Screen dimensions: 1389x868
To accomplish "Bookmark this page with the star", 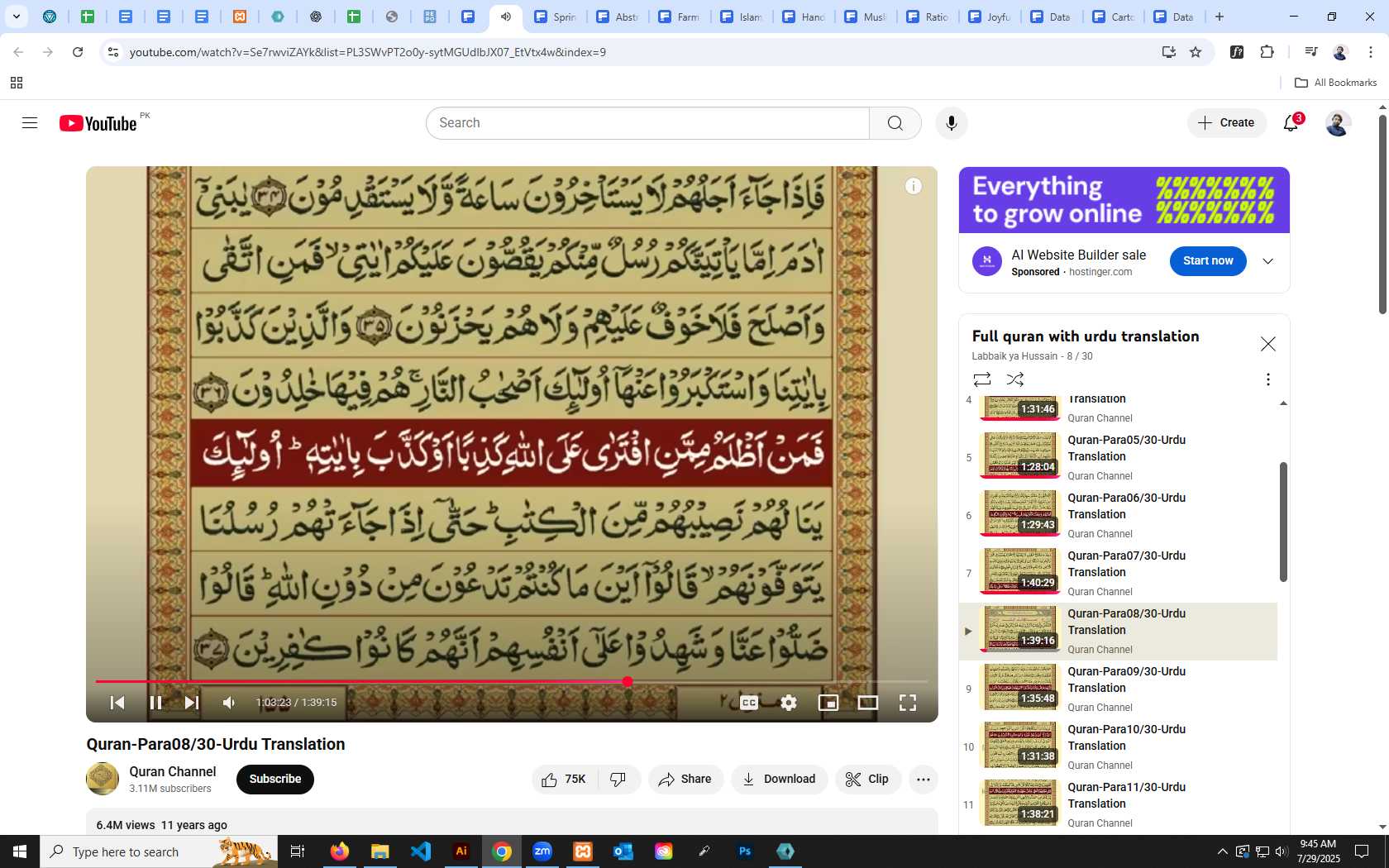I will [x=1196, y=52].
